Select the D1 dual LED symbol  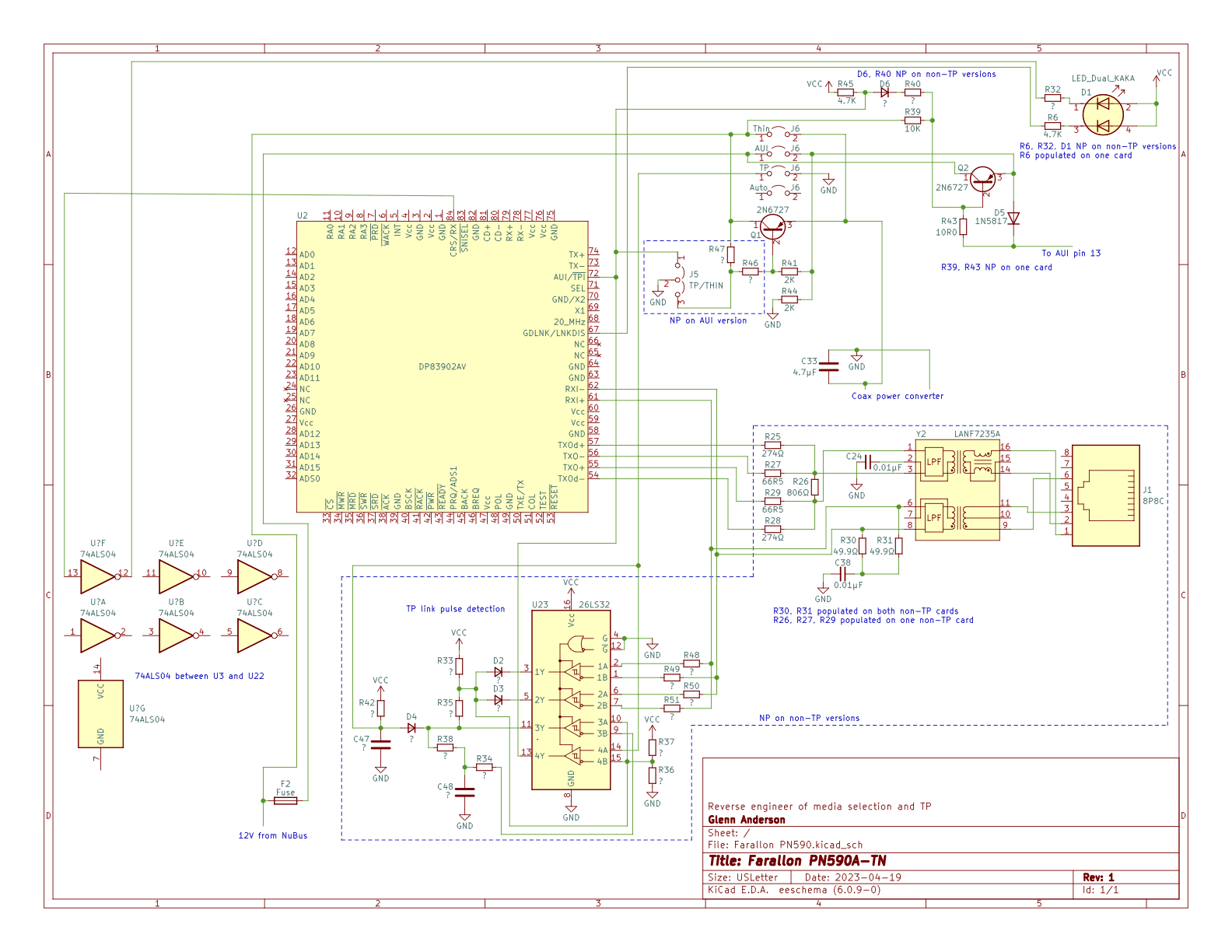[1102, 114]
